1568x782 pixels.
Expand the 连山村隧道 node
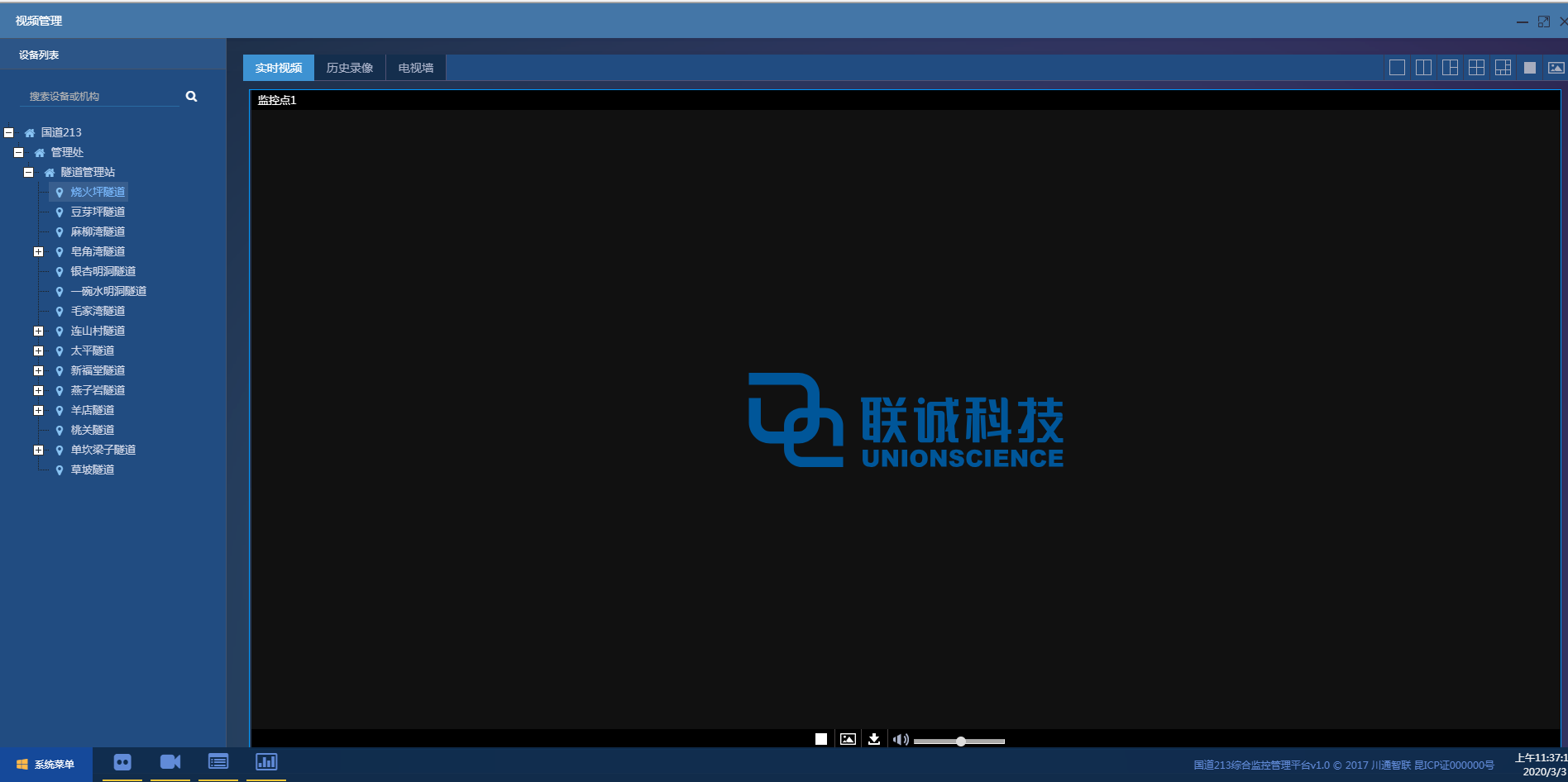coord(38,331)
